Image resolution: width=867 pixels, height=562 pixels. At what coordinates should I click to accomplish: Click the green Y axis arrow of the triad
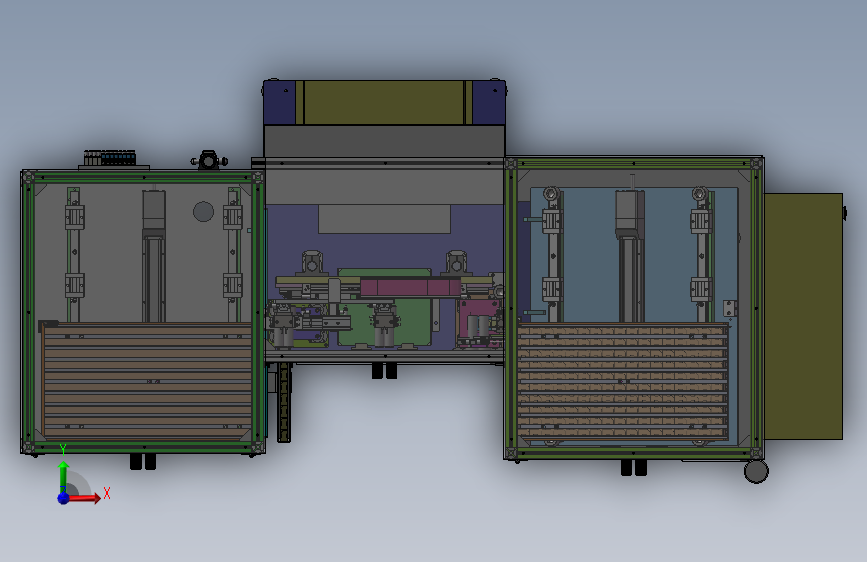click(x=64, y=476)
